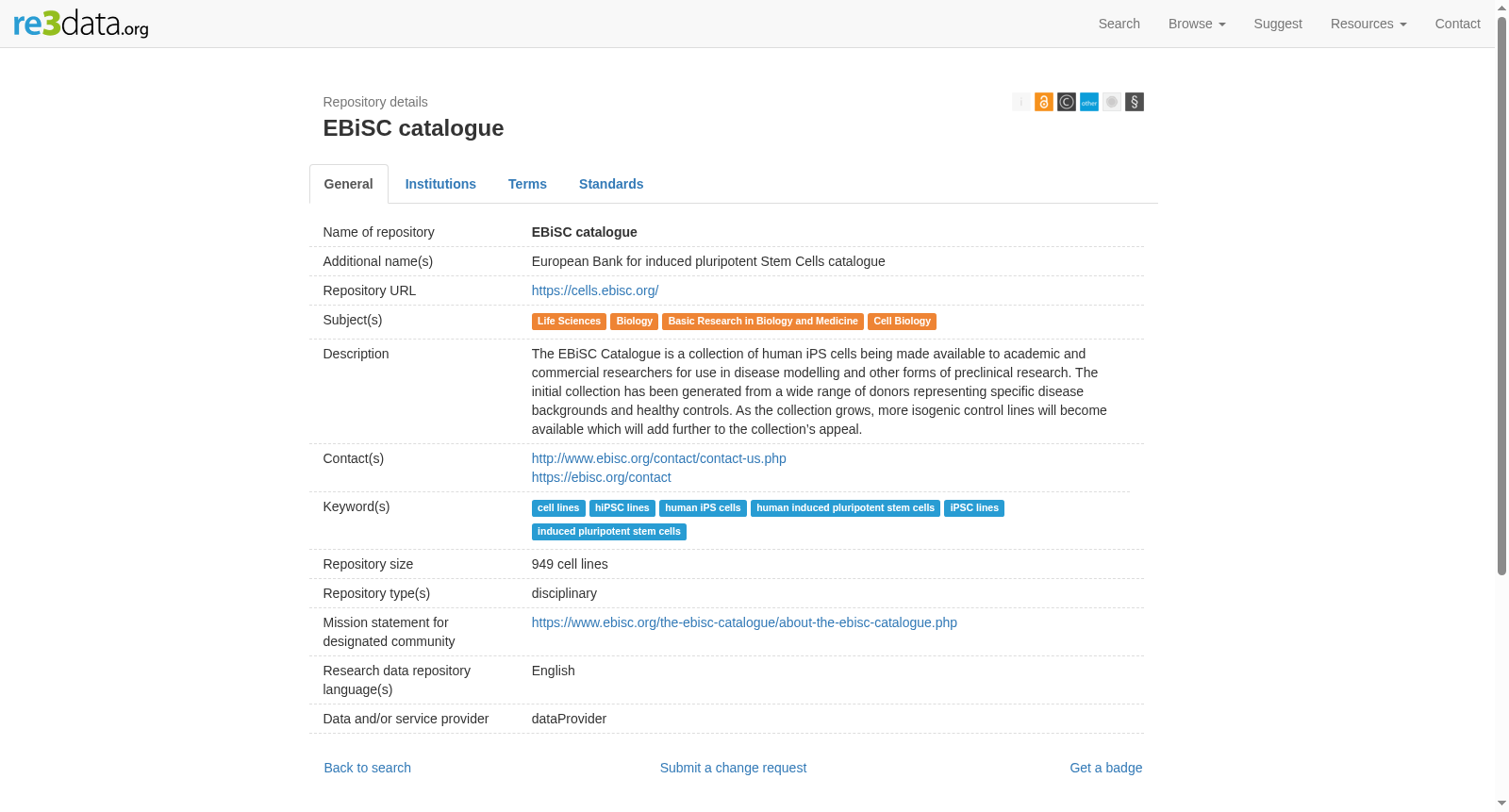Click the blue 'other' badge icon
1509x812 pixels.
1089,102
